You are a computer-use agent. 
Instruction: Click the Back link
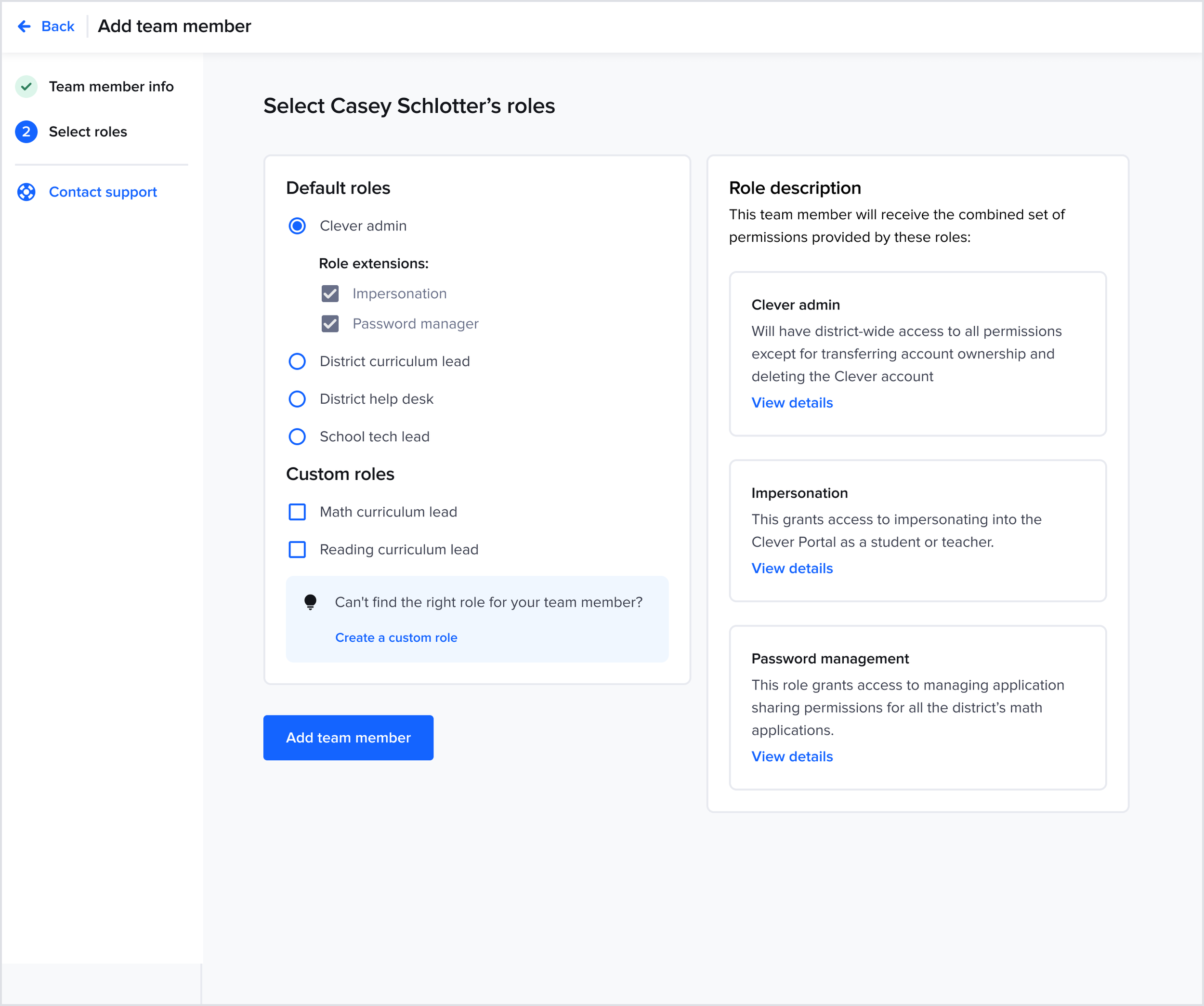tap(58, 26)
